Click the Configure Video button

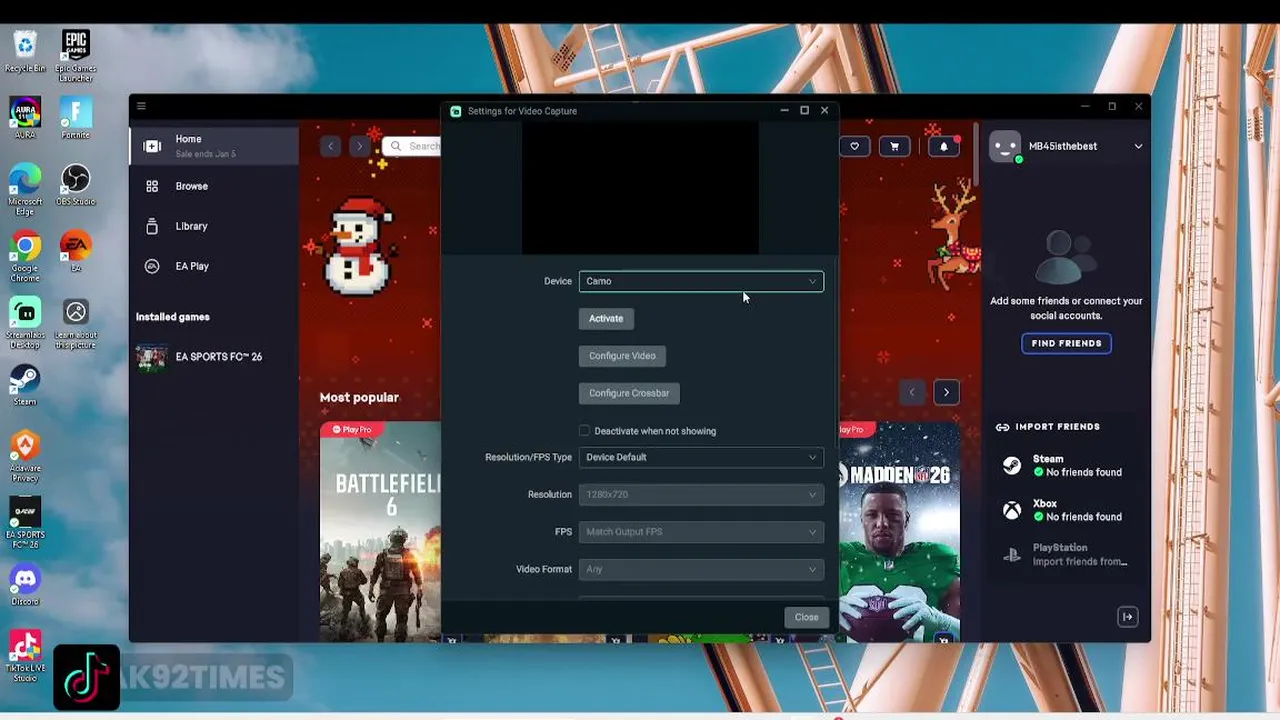tap(622, 356)
